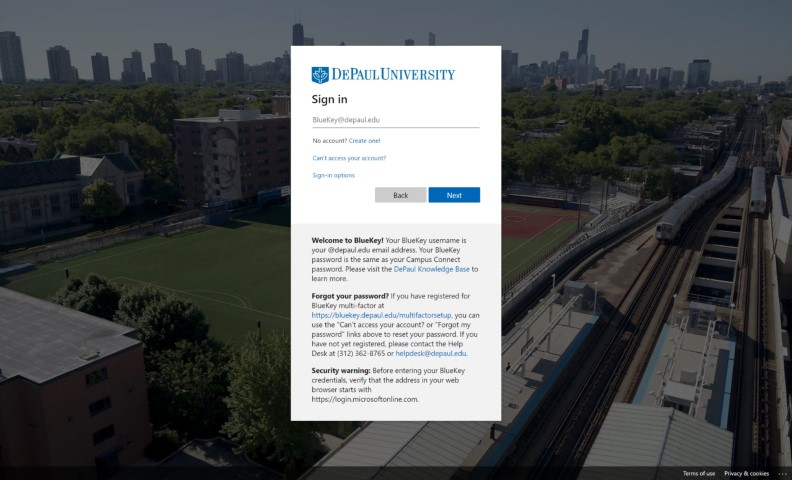Open Sign-in options

click(x=333, y=175)
